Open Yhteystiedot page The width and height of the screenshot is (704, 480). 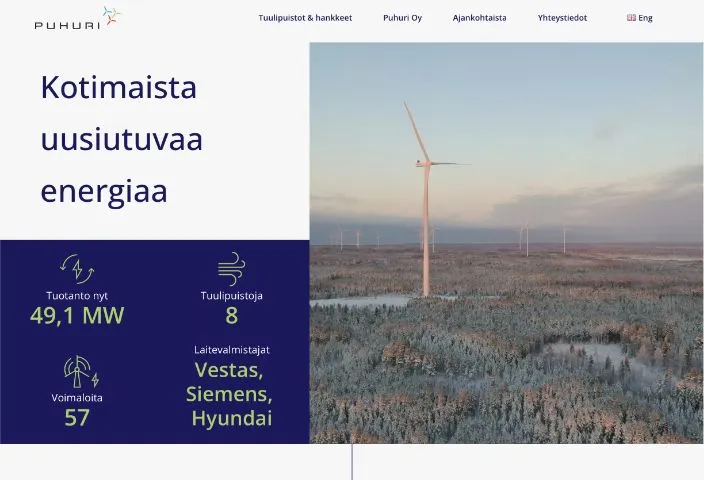(x=562, y=18)
